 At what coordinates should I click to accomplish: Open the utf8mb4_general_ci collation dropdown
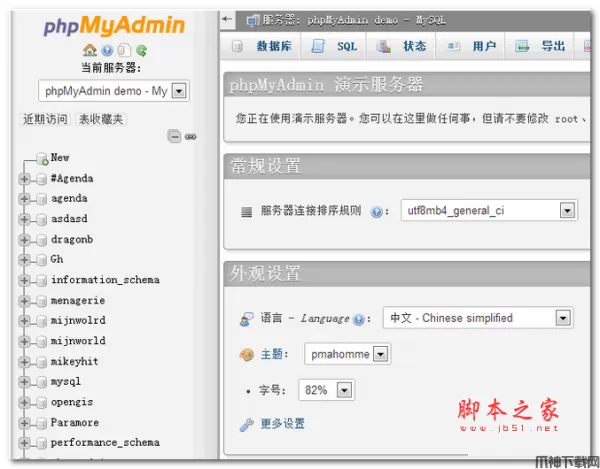tap(489, 210)
